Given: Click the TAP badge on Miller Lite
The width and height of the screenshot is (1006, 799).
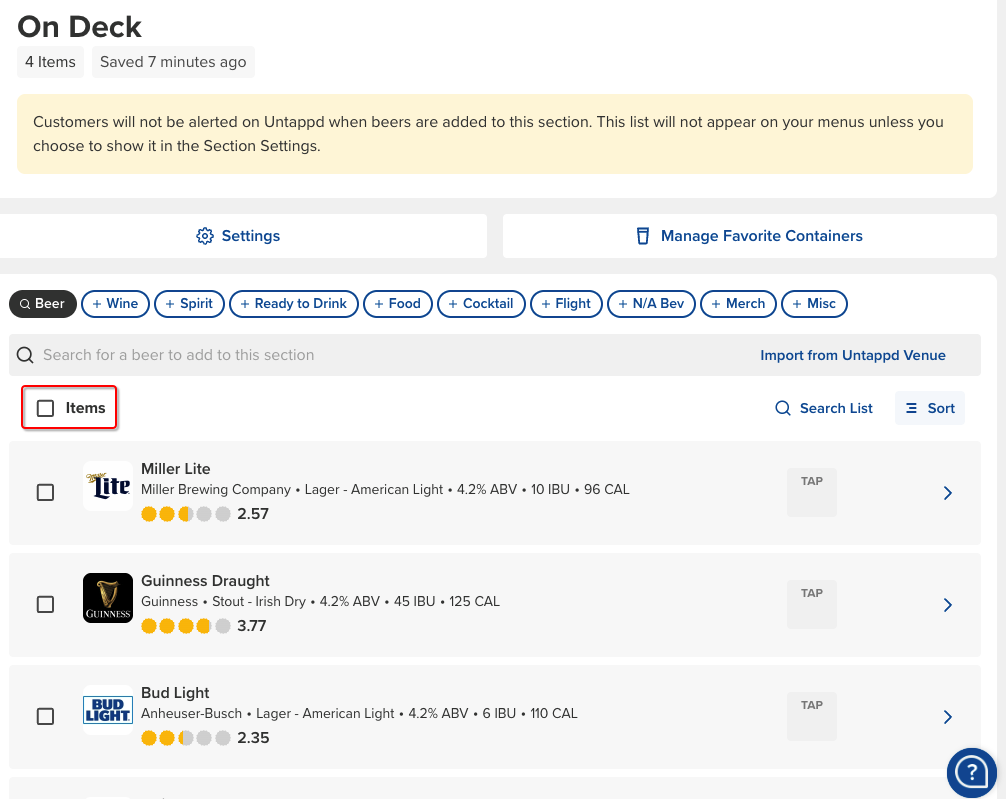Looking at the screenshot, I should pos(811,491).
